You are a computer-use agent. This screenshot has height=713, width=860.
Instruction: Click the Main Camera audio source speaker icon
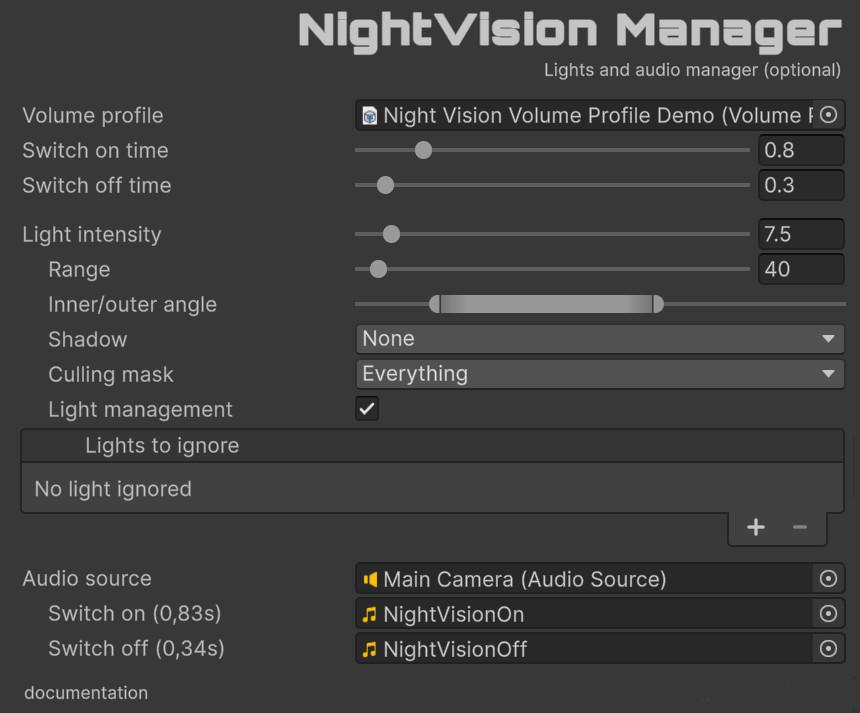370,579
